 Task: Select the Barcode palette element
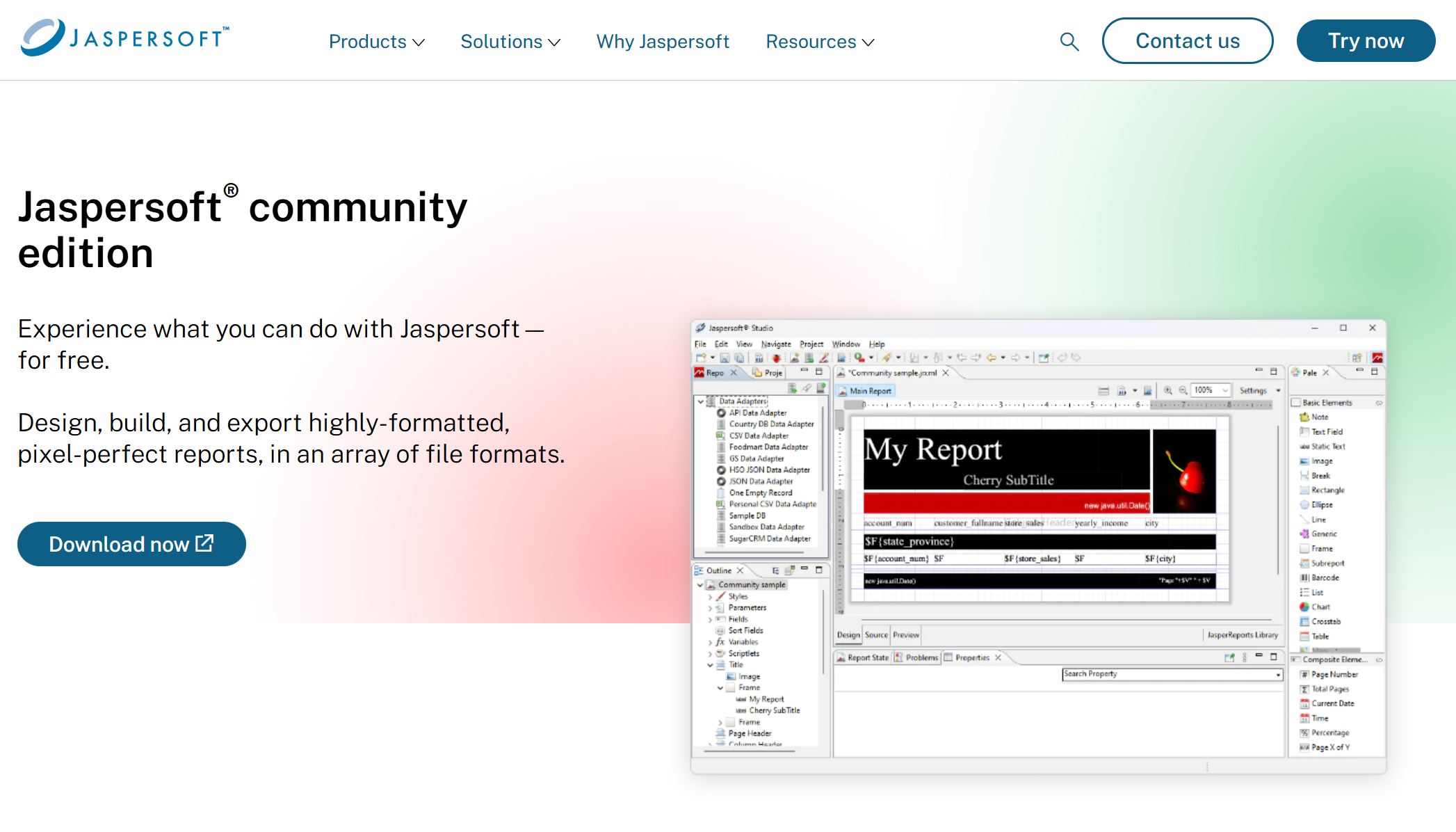pyautogui.click(x=1324, y=577)
